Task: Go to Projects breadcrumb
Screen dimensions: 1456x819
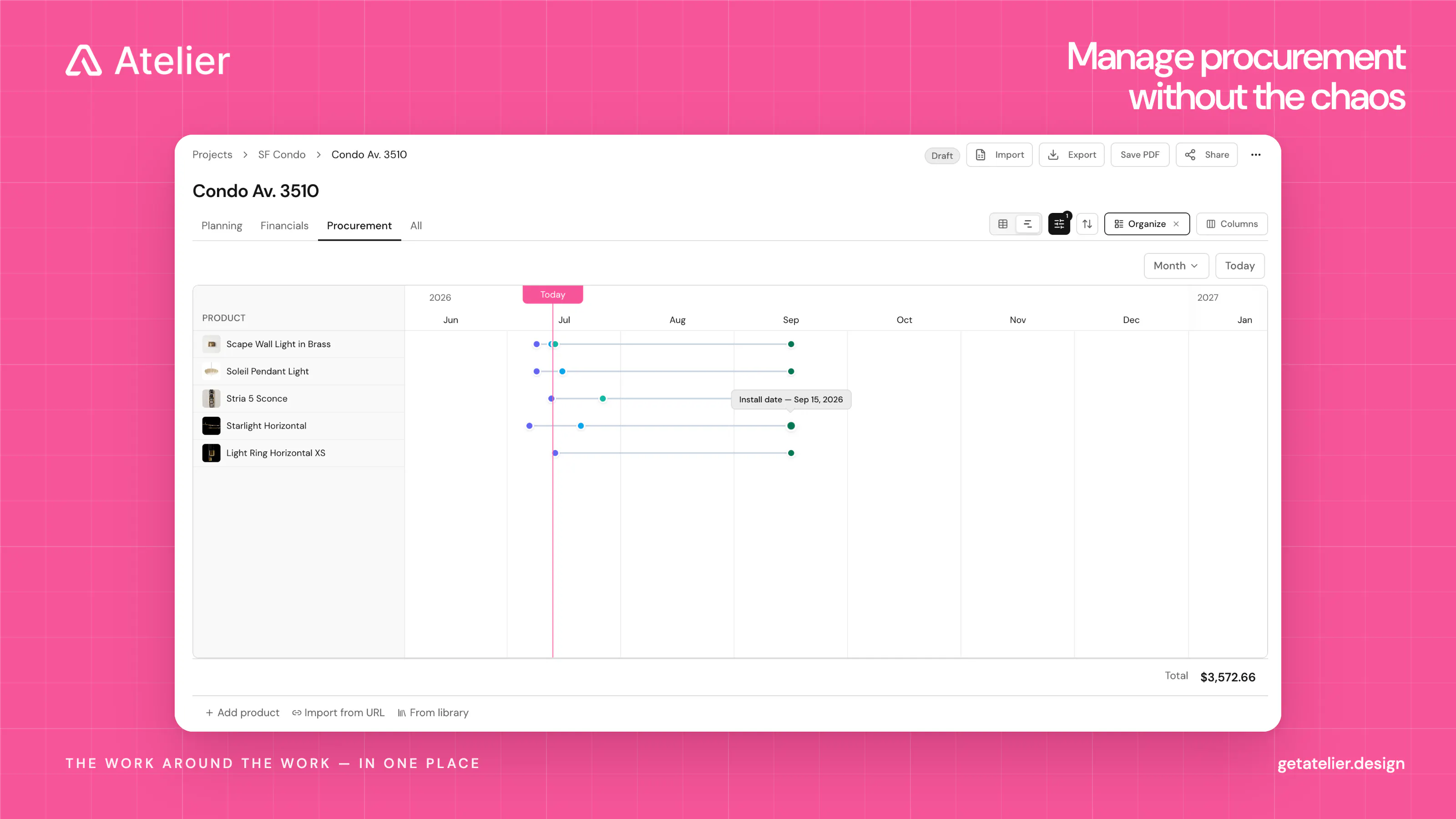Action: point(212,154)
